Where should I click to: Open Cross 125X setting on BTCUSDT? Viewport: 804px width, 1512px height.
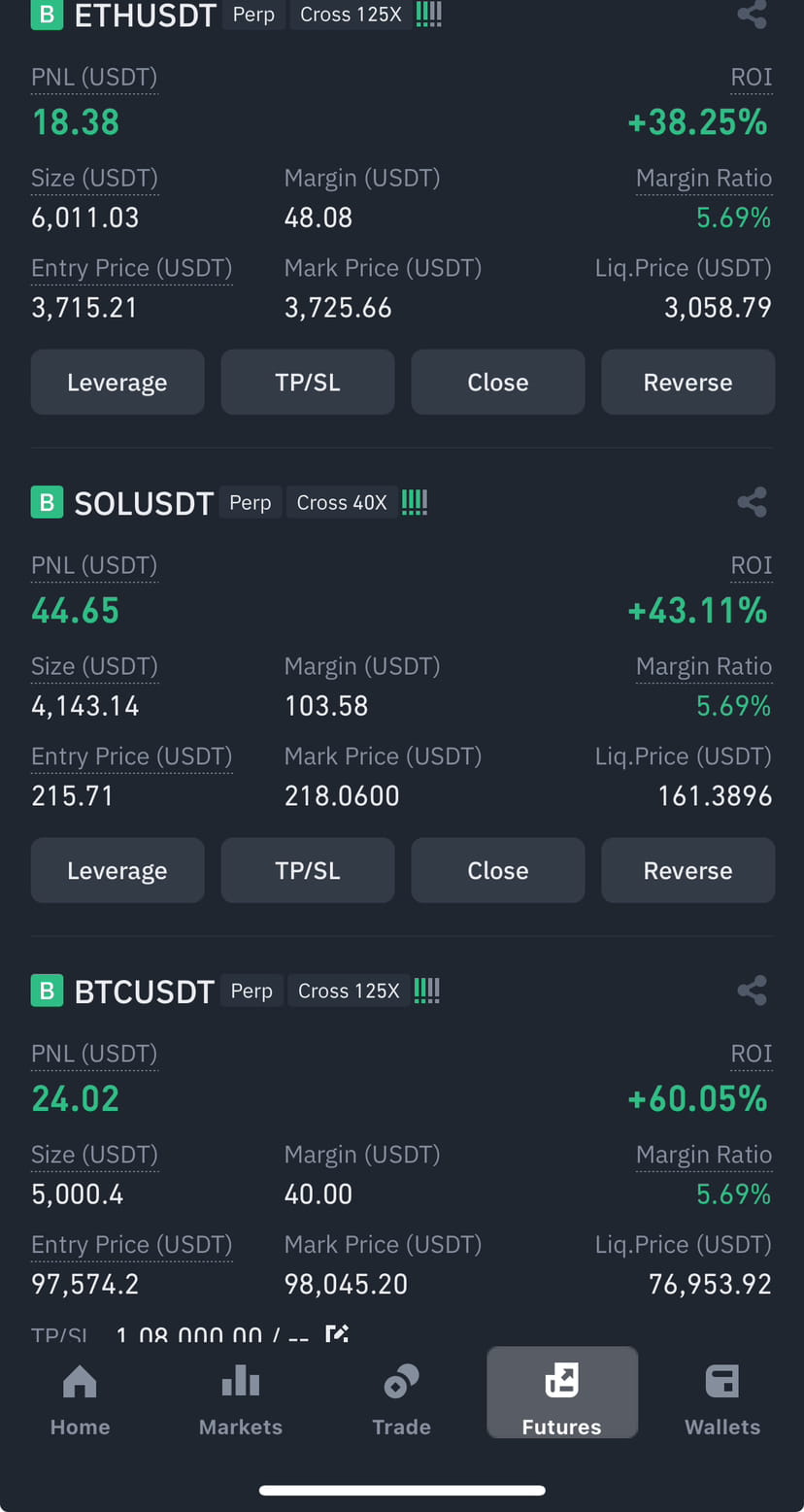pos(349,991)
